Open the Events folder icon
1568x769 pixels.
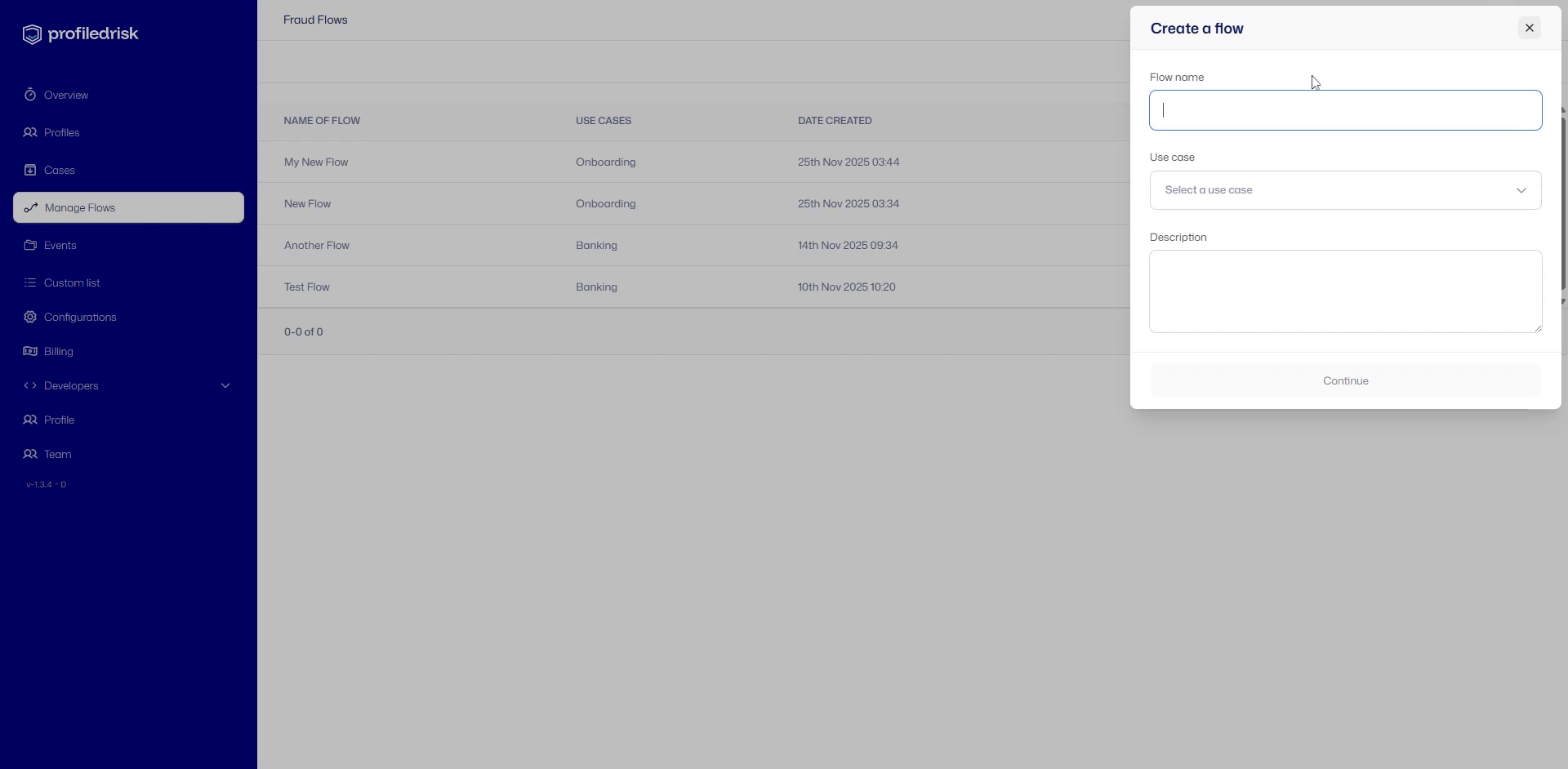pyautogui.click(x=30, y=245)
